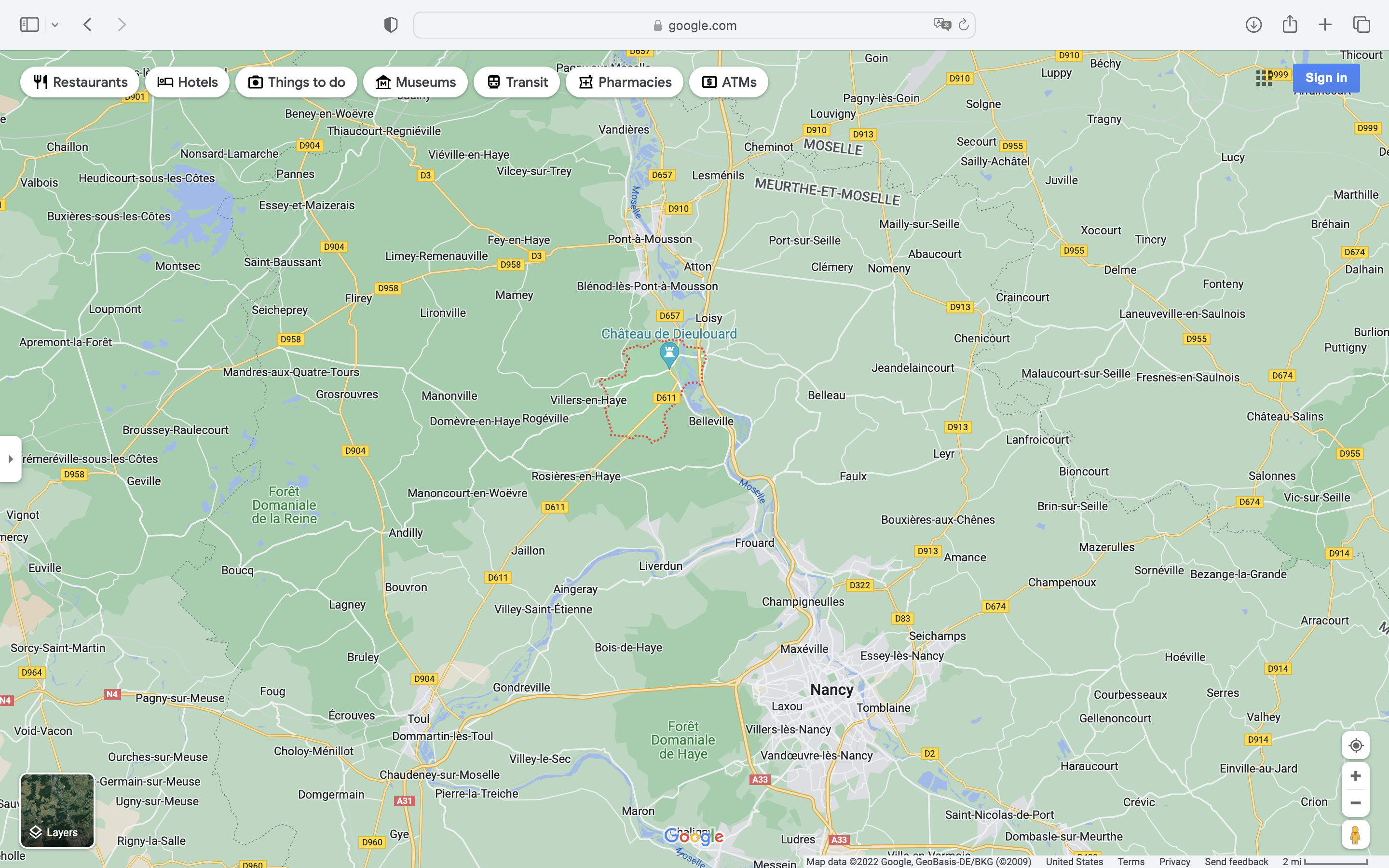Filter map by Pharmacies

pyautogui.click(x=624, y=82)
